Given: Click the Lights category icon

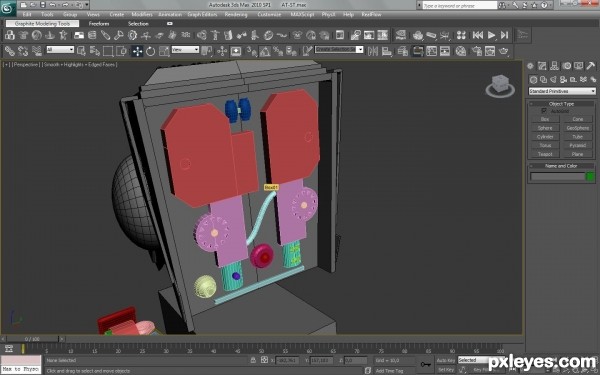Looking at the screenshot, I should coord(553,79).
